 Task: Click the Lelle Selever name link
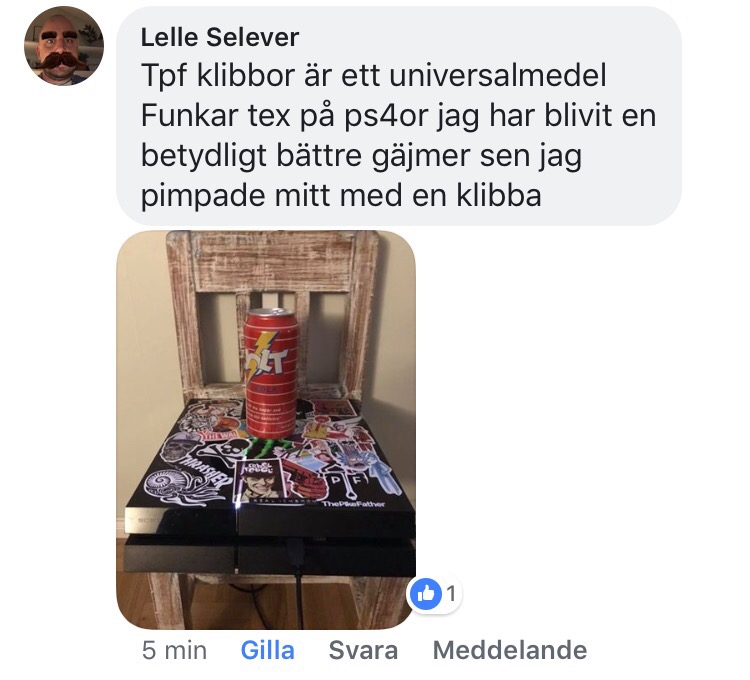220,37
